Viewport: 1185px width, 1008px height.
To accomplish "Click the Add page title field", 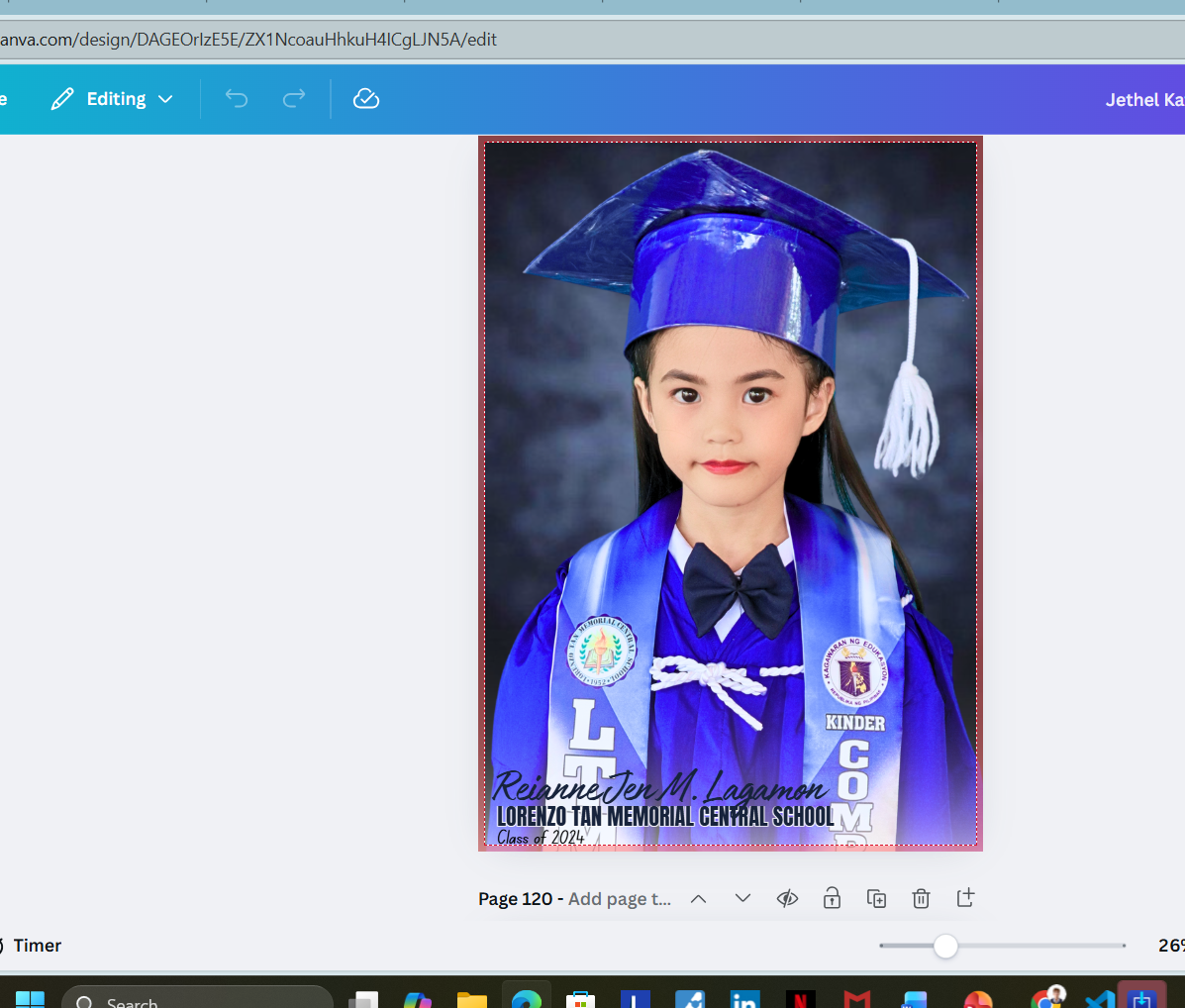I will [619, 898].
